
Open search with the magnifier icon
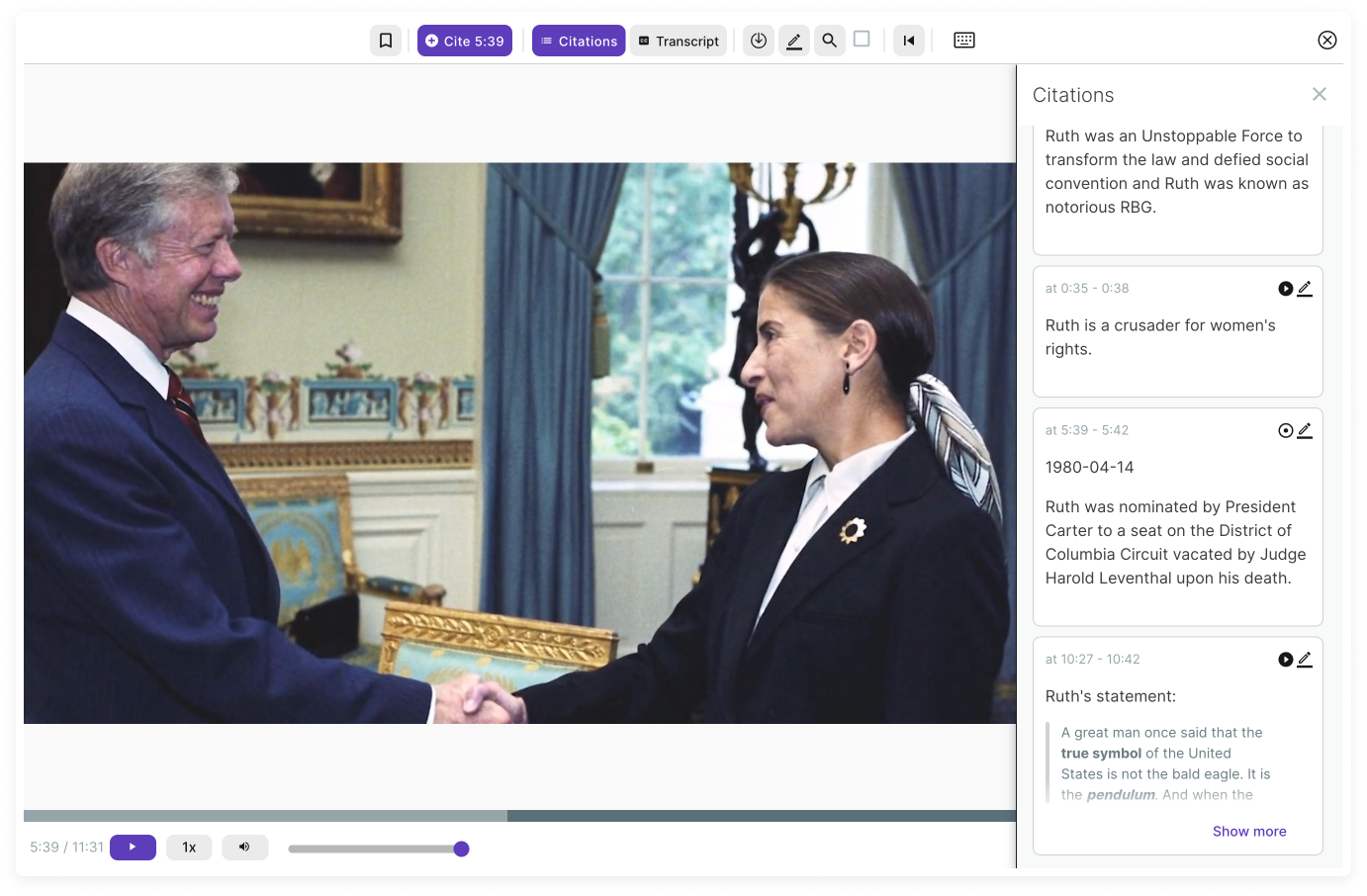(x=829, y=41)
